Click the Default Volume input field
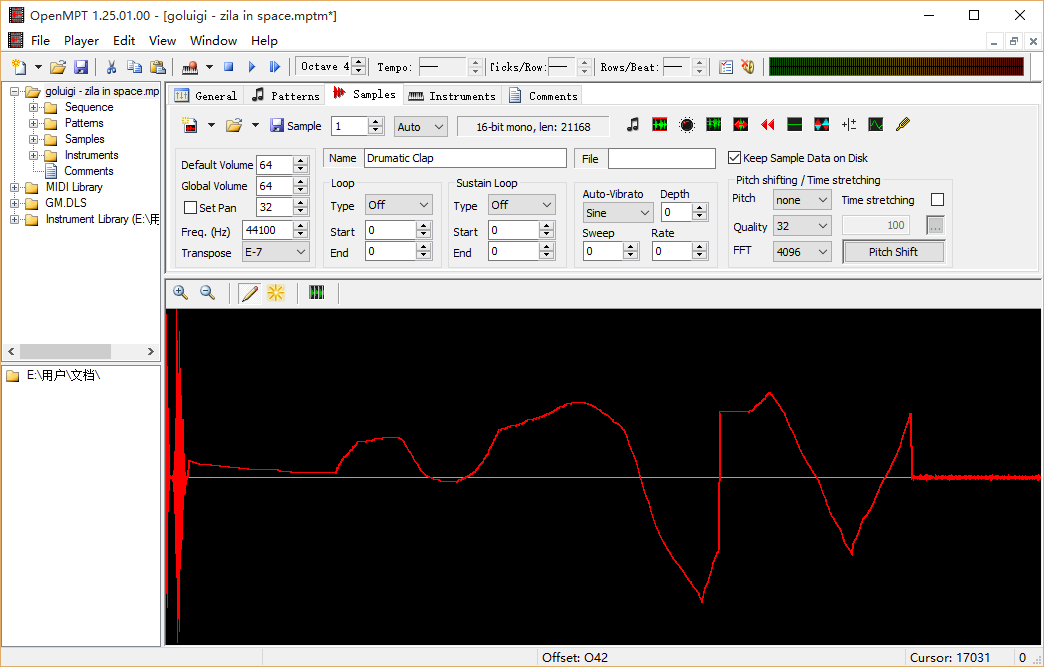The image size is (1044, 667). 274,165
